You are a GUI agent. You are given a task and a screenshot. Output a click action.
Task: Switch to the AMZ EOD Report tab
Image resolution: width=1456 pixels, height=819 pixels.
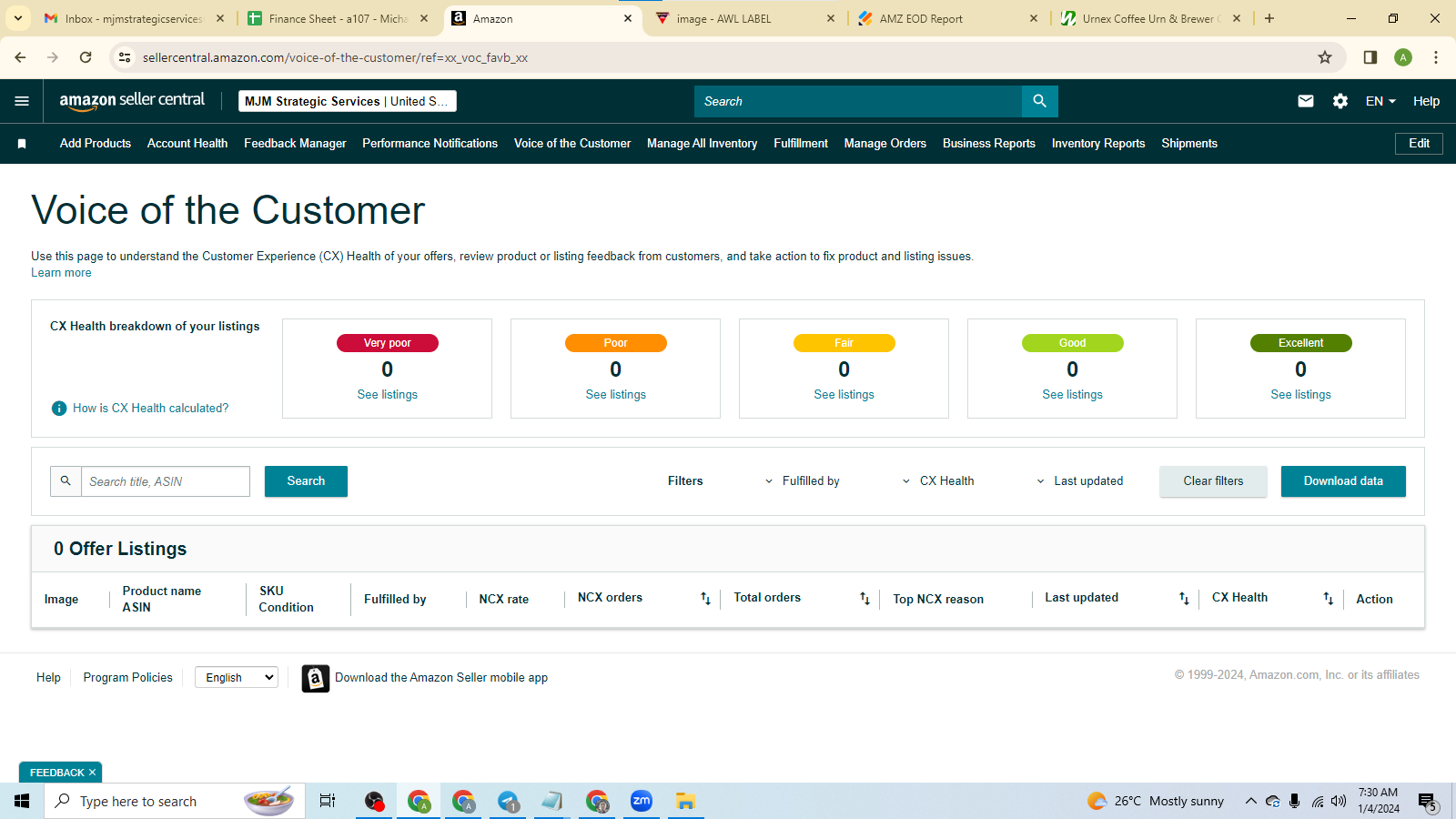(x=946, y=18)
